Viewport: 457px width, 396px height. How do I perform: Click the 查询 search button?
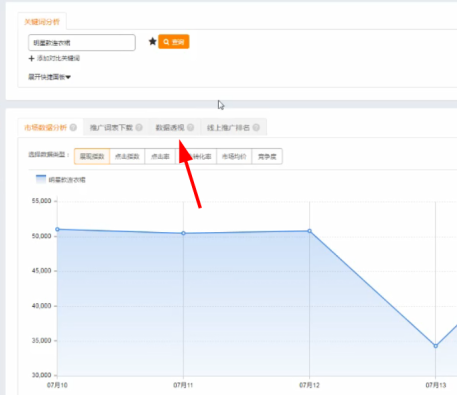(174, 42)
